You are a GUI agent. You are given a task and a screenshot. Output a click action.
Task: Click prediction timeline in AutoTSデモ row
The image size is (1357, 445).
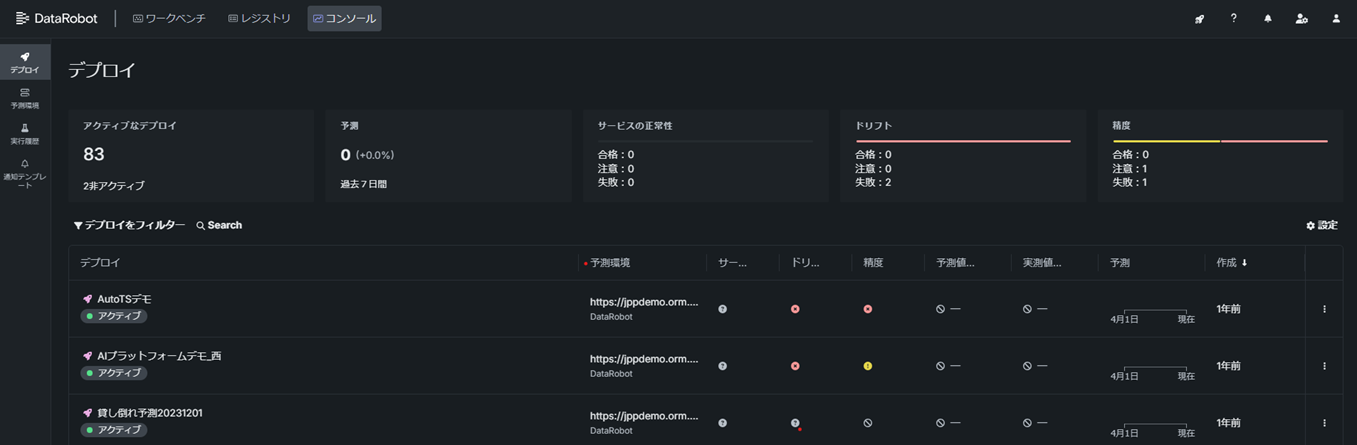[1153, 316]
